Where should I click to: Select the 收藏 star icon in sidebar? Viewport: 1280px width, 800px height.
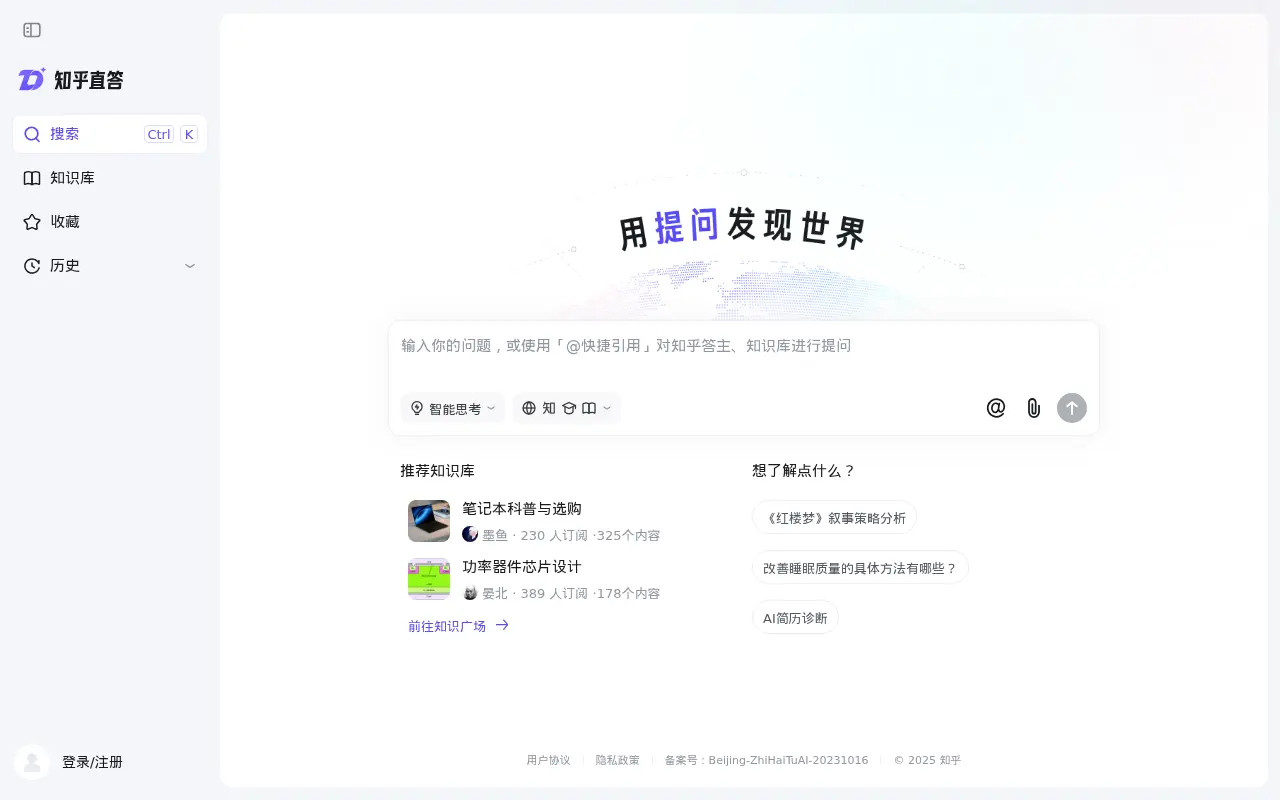pos(32,221)
